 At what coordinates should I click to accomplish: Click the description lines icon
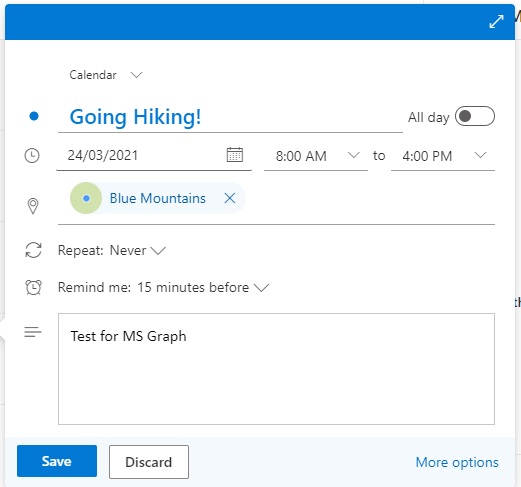[33, 332]
